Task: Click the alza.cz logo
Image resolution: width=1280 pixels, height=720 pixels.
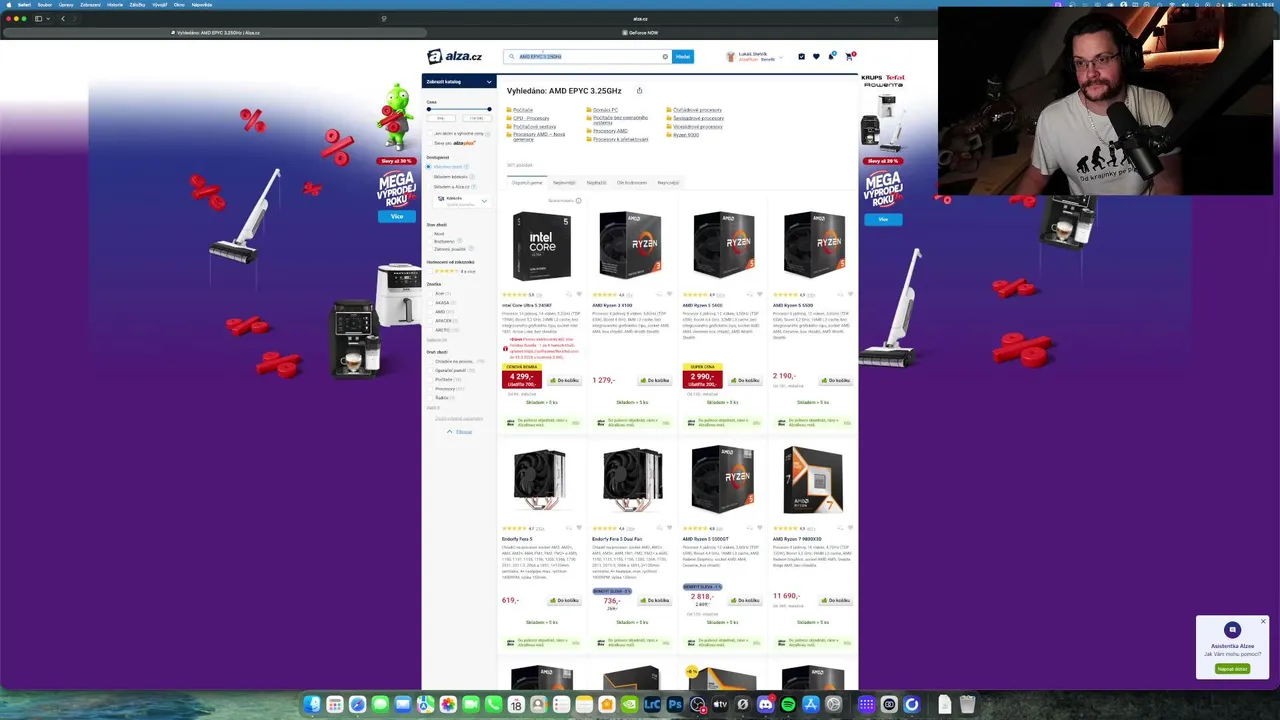Action: click(x=455, y=57)
